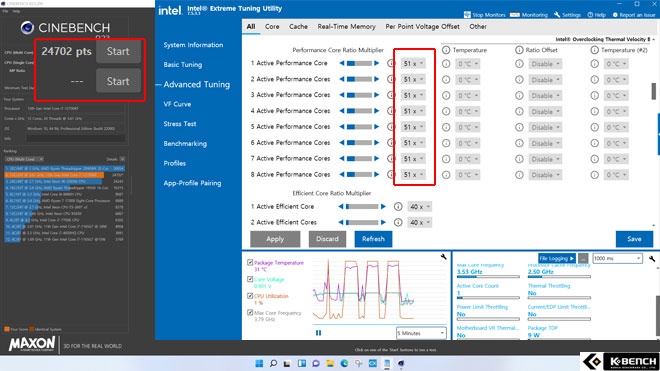Switch to the Real-Time Memory tab
Image resolution: width=660 pixels, height=371 pixels.
click(346, 27)
